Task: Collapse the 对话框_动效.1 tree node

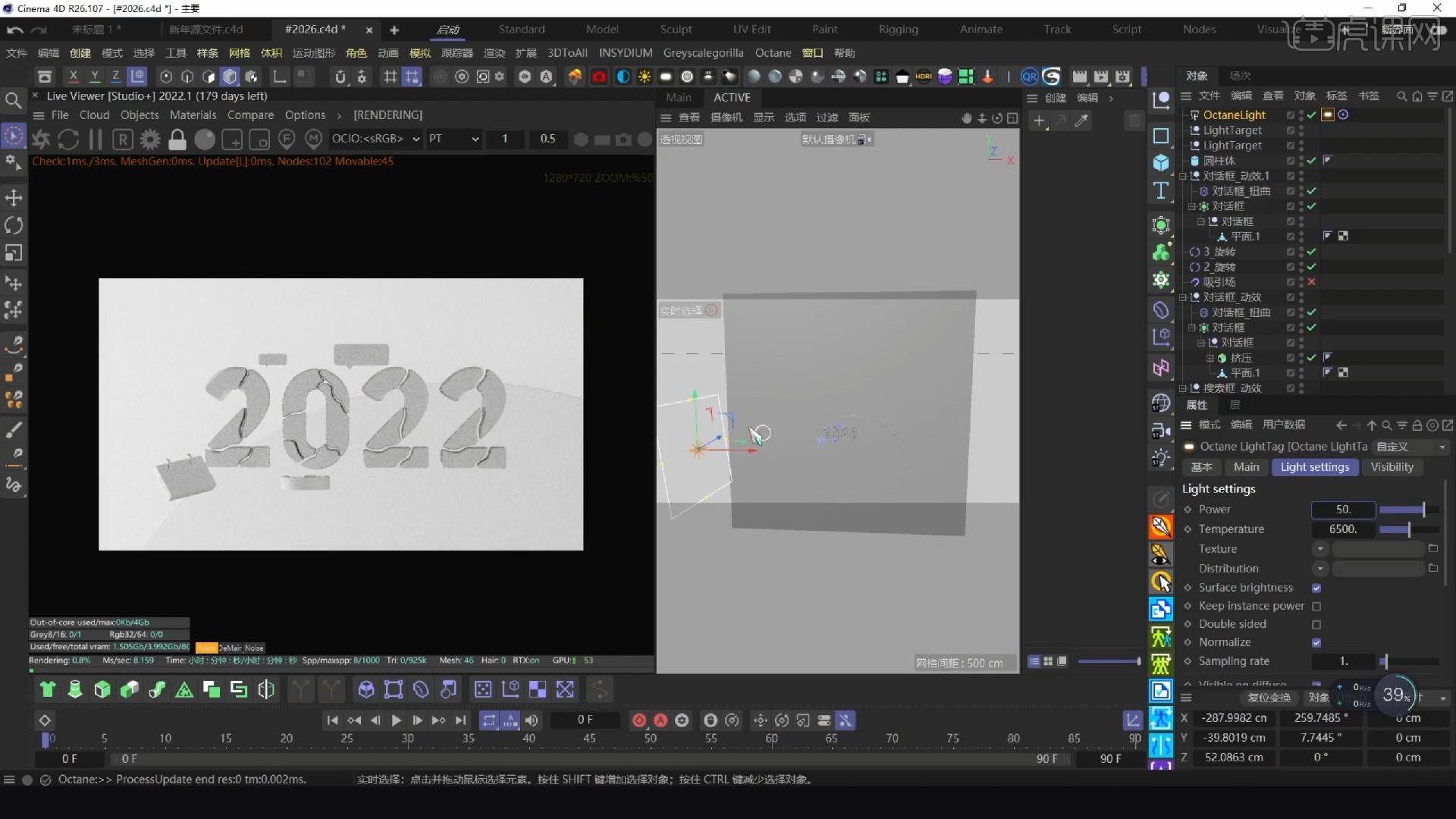Action: (1183, 176)
